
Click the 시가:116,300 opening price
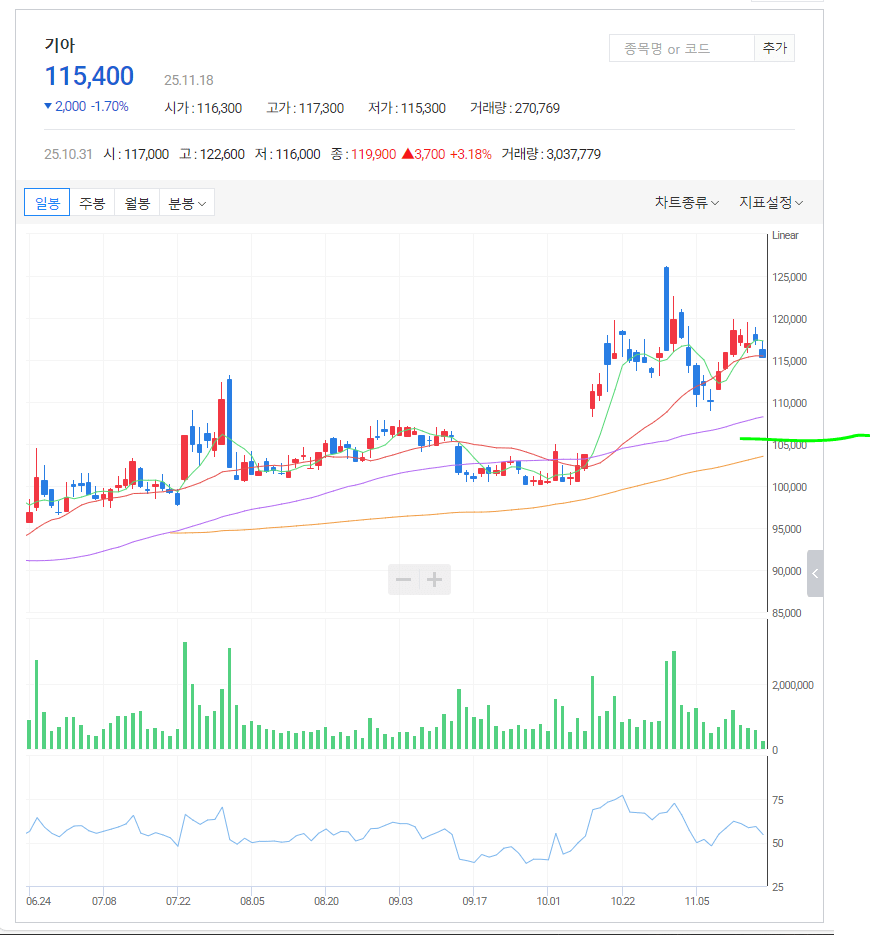(x=203, y=108)
